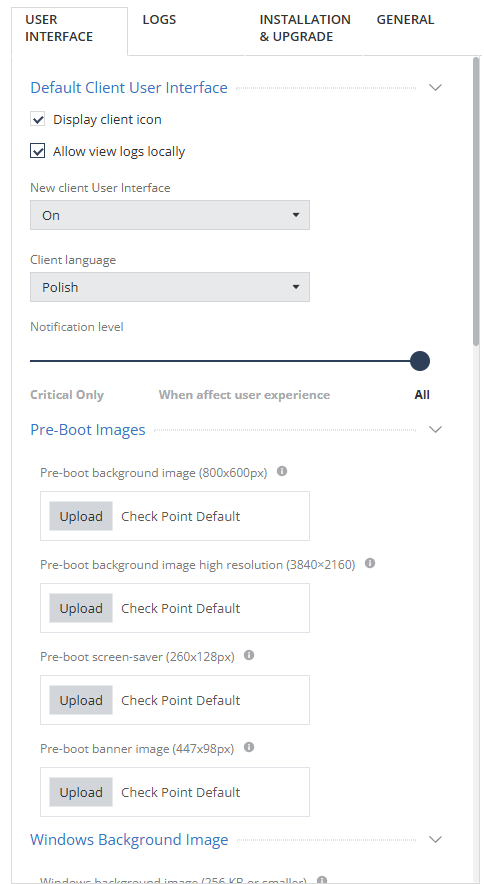Screen dimensions: 484x884
Task: Show info for Pre-boot banner image
Action: tap(249, 746)
